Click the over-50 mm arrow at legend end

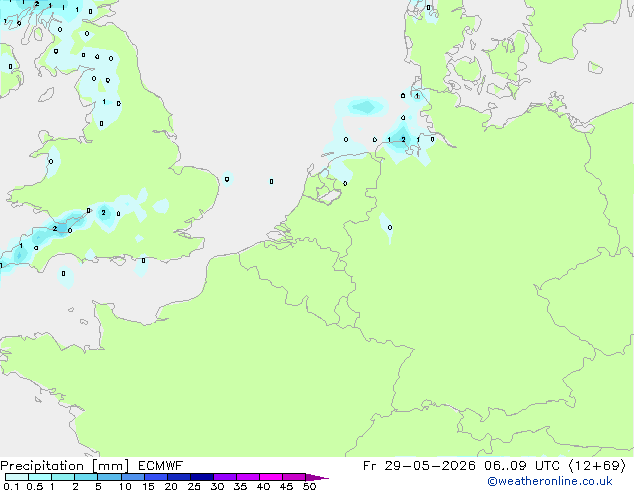pyautogui.click(x=317, y=477)
